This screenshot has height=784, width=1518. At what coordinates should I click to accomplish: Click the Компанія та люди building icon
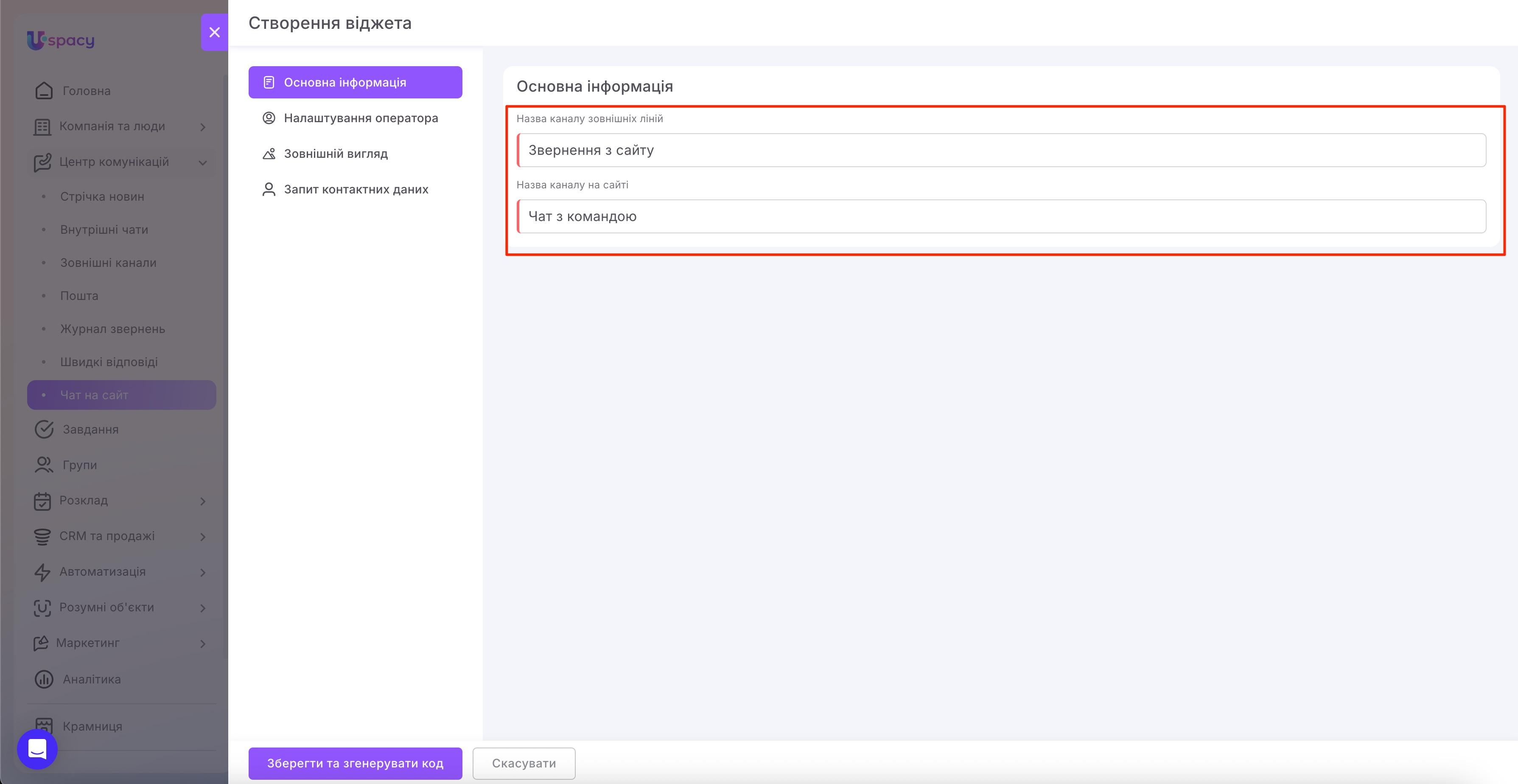click(42, 126)
